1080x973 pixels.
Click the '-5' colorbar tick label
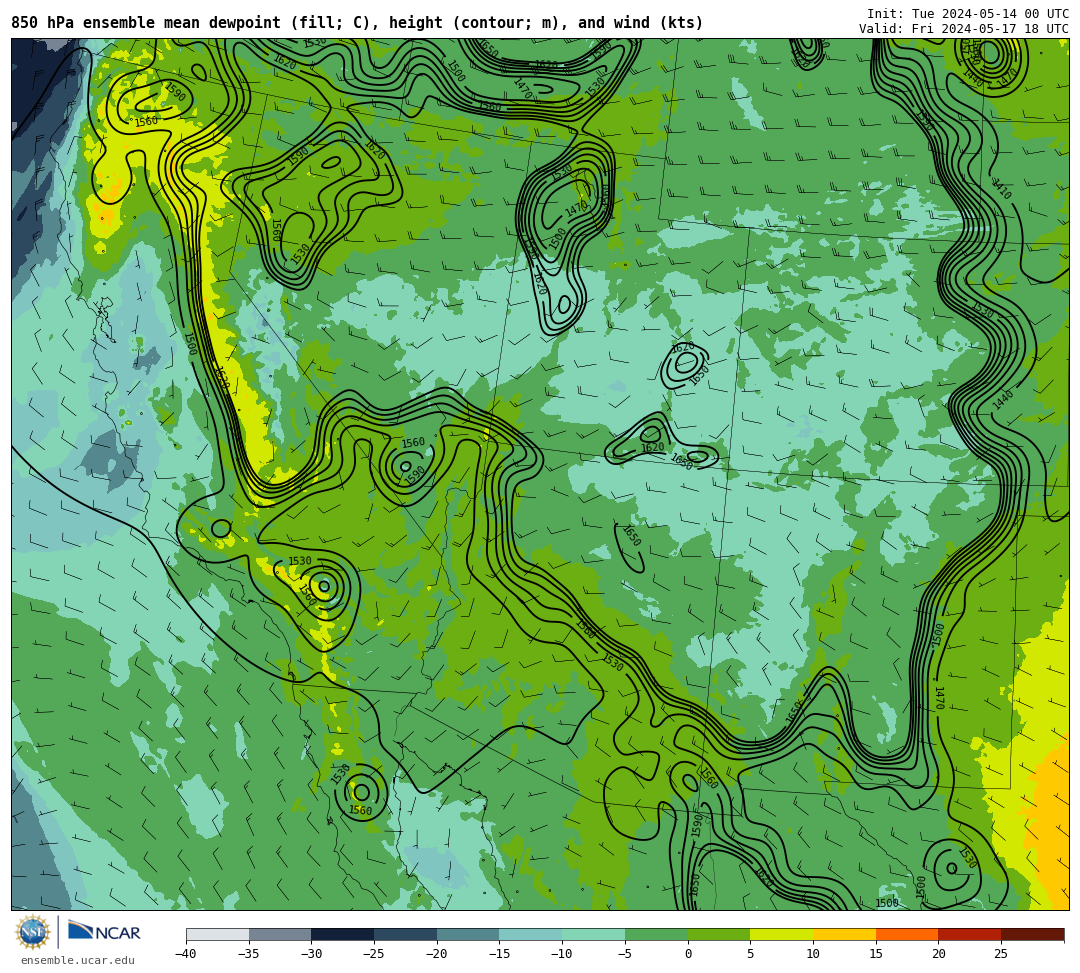(x=625, y=954)
